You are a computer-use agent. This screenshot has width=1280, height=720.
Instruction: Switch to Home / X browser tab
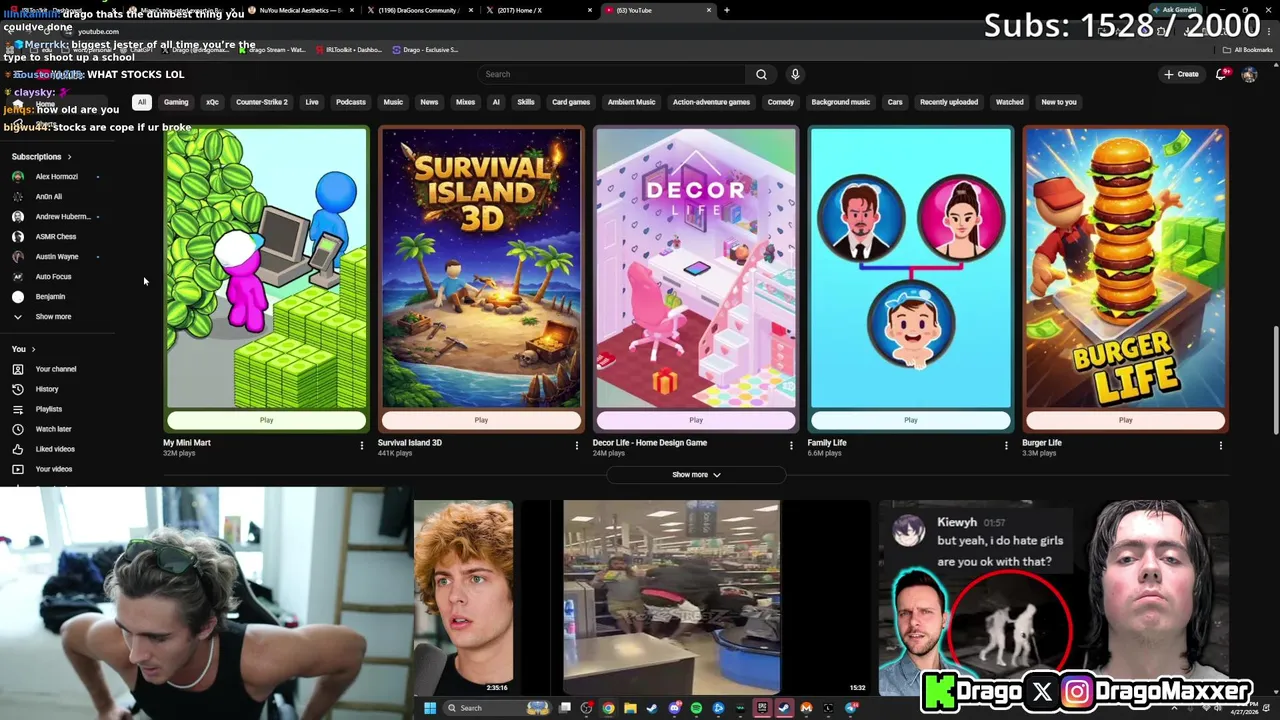point(540,10)
